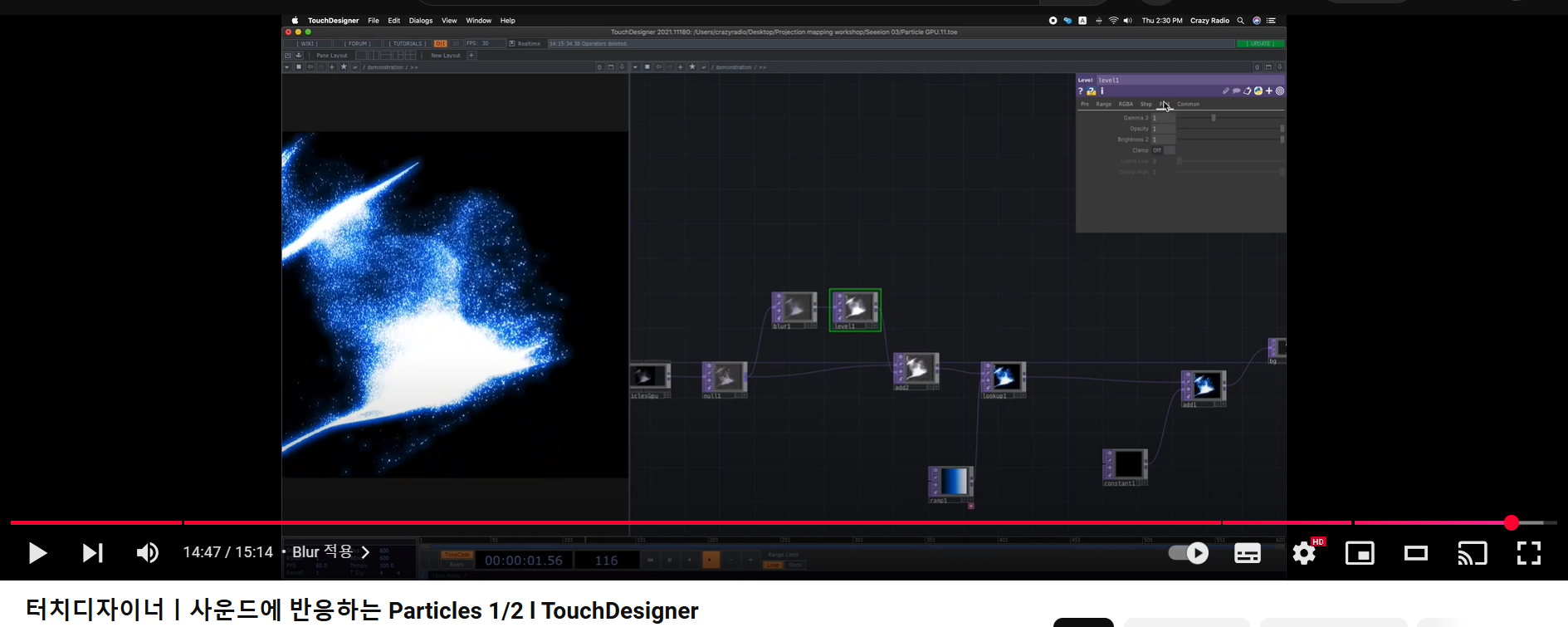Toggle the Realtime flag

pyautogui.click(x=512, y=44)
